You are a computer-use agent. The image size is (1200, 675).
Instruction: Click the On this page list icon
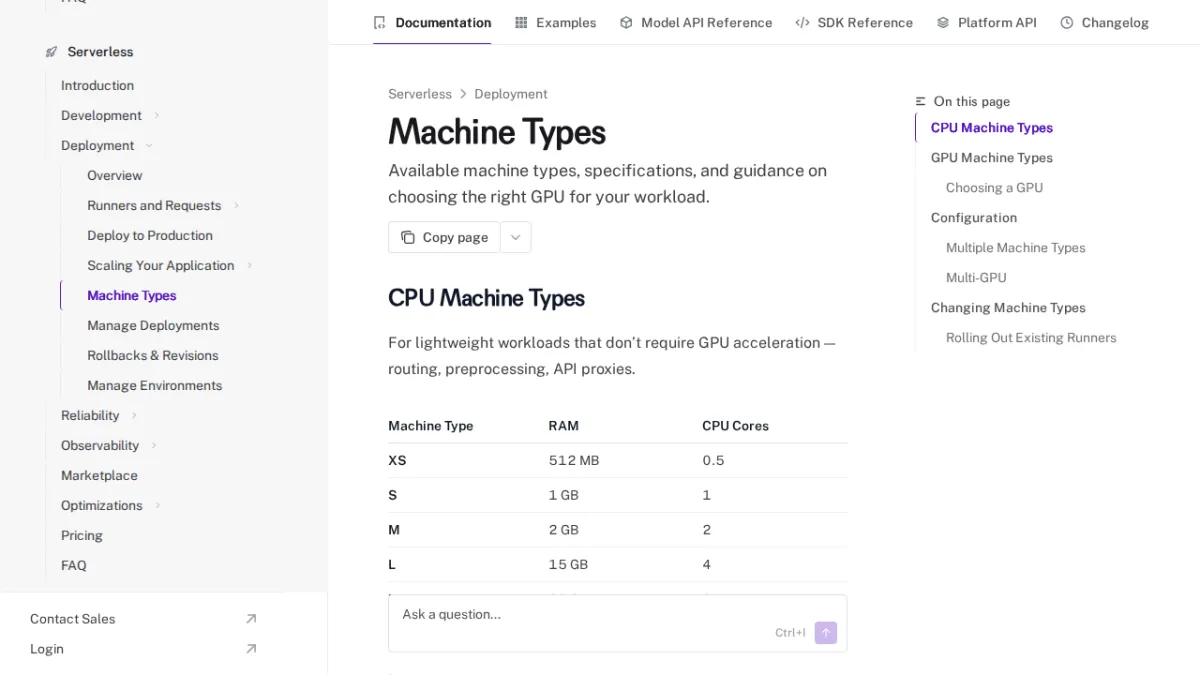[921, 101]
